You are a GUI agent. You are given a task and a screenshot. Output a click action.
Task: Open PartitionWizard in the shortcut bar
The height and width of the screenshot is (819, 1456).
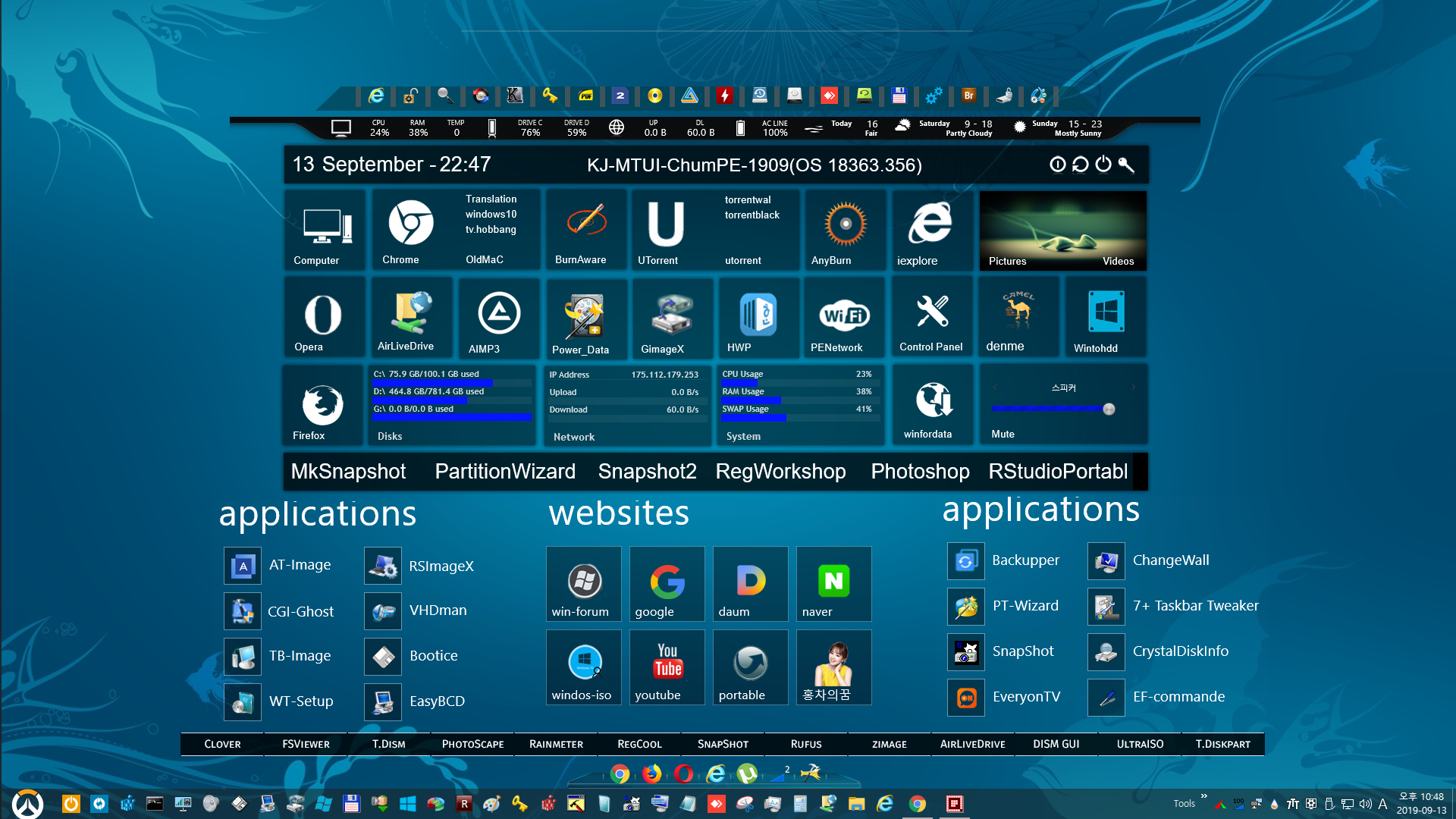[x=505, y=471]
